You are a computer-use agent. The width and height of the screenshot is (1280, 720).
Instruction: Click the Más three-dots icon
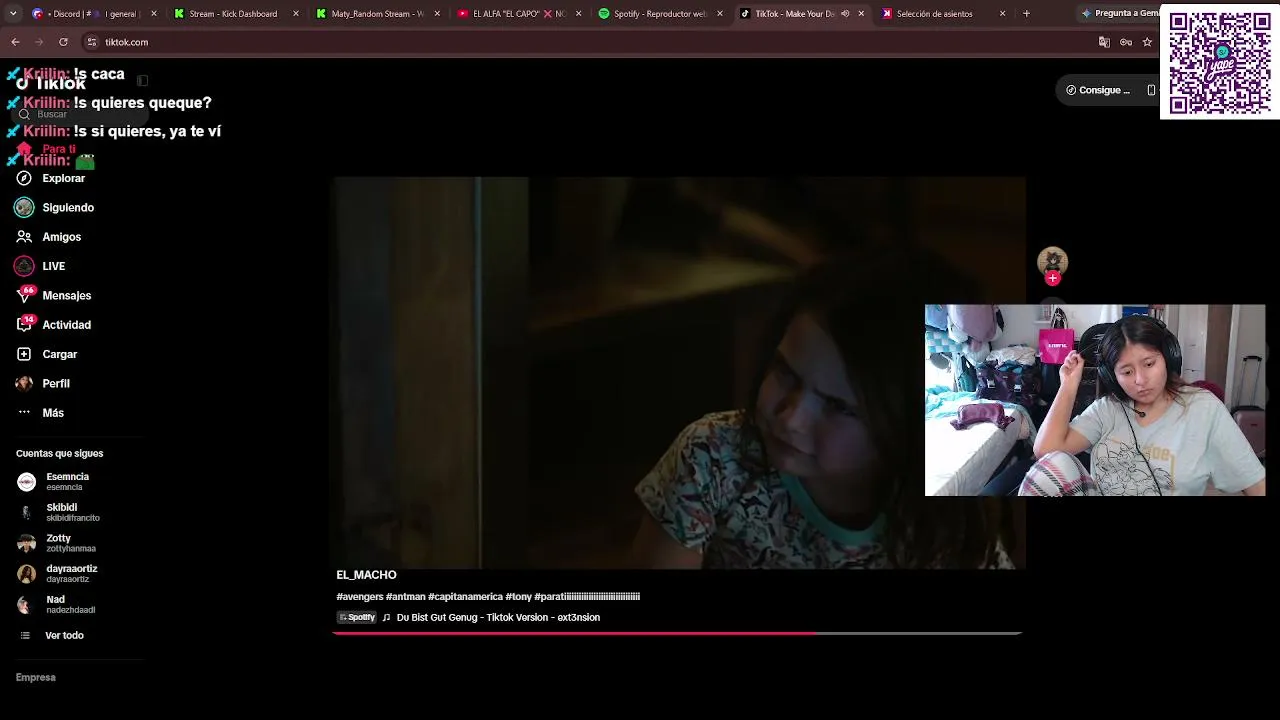[24, 412]
